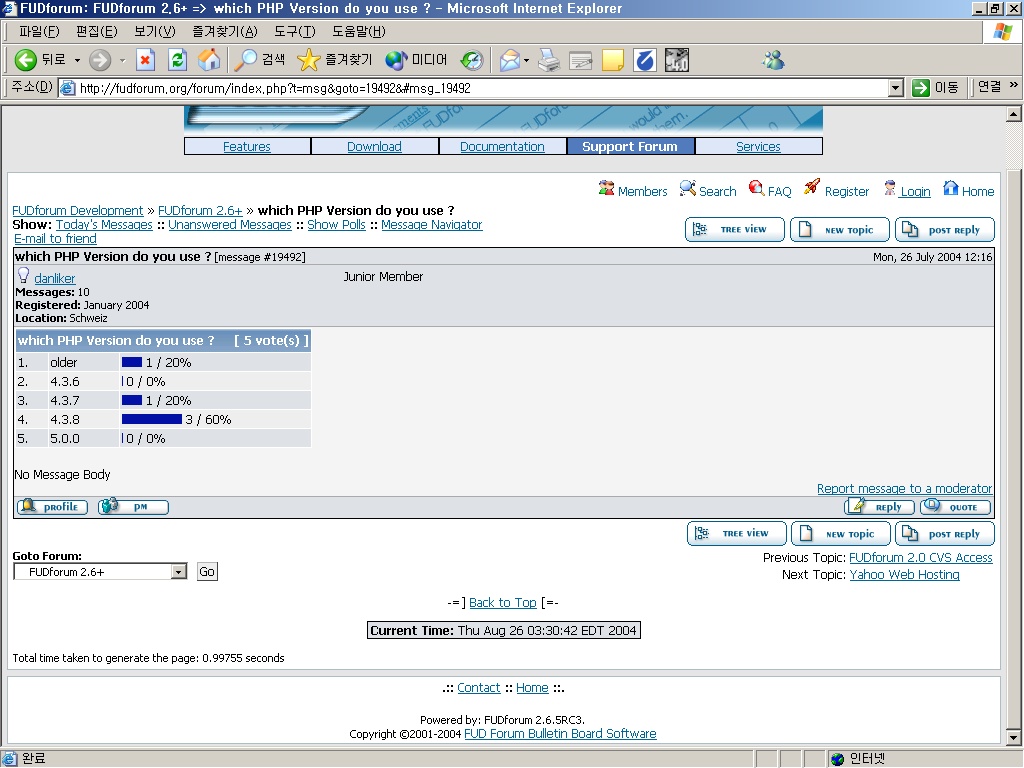Screen dimensions: 1024x768
Task: Open the E-mail to friend link
Action: (x=56, y=239)
